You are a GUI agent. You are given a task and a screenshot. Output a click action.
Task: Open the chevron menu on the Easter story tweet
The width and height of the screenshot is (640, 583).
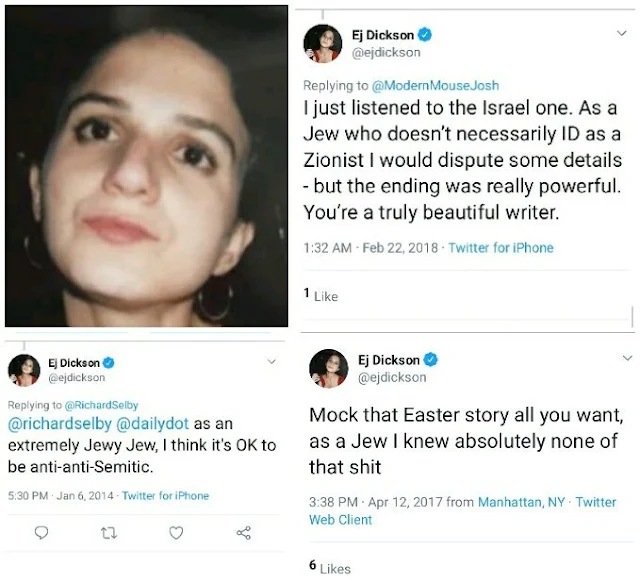pos(621,358)
